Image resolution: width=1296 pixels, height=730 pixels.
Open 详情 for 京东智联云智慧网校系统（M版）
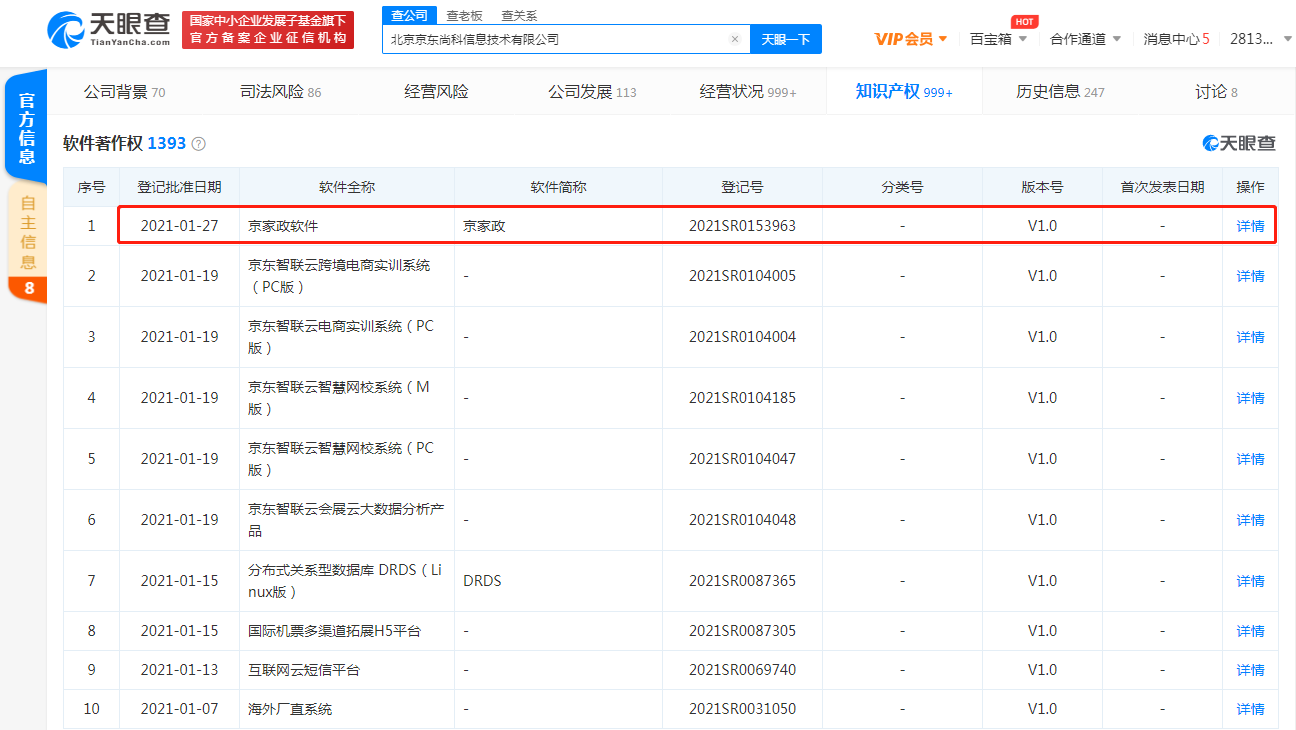click(1250, 398)
